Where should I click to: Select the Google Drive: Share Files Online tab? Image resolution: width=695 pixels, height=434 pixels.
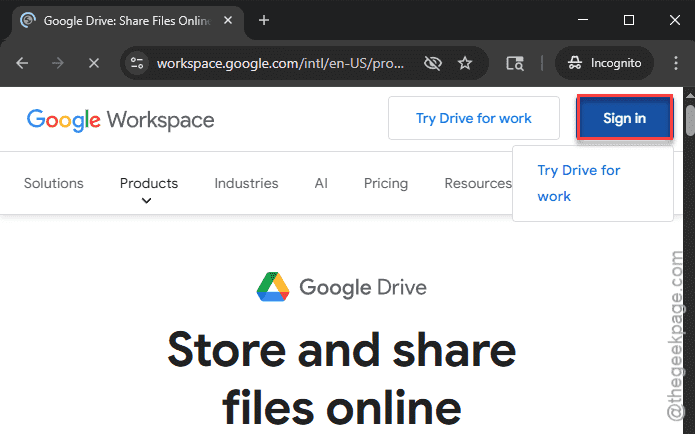point(129,21)
